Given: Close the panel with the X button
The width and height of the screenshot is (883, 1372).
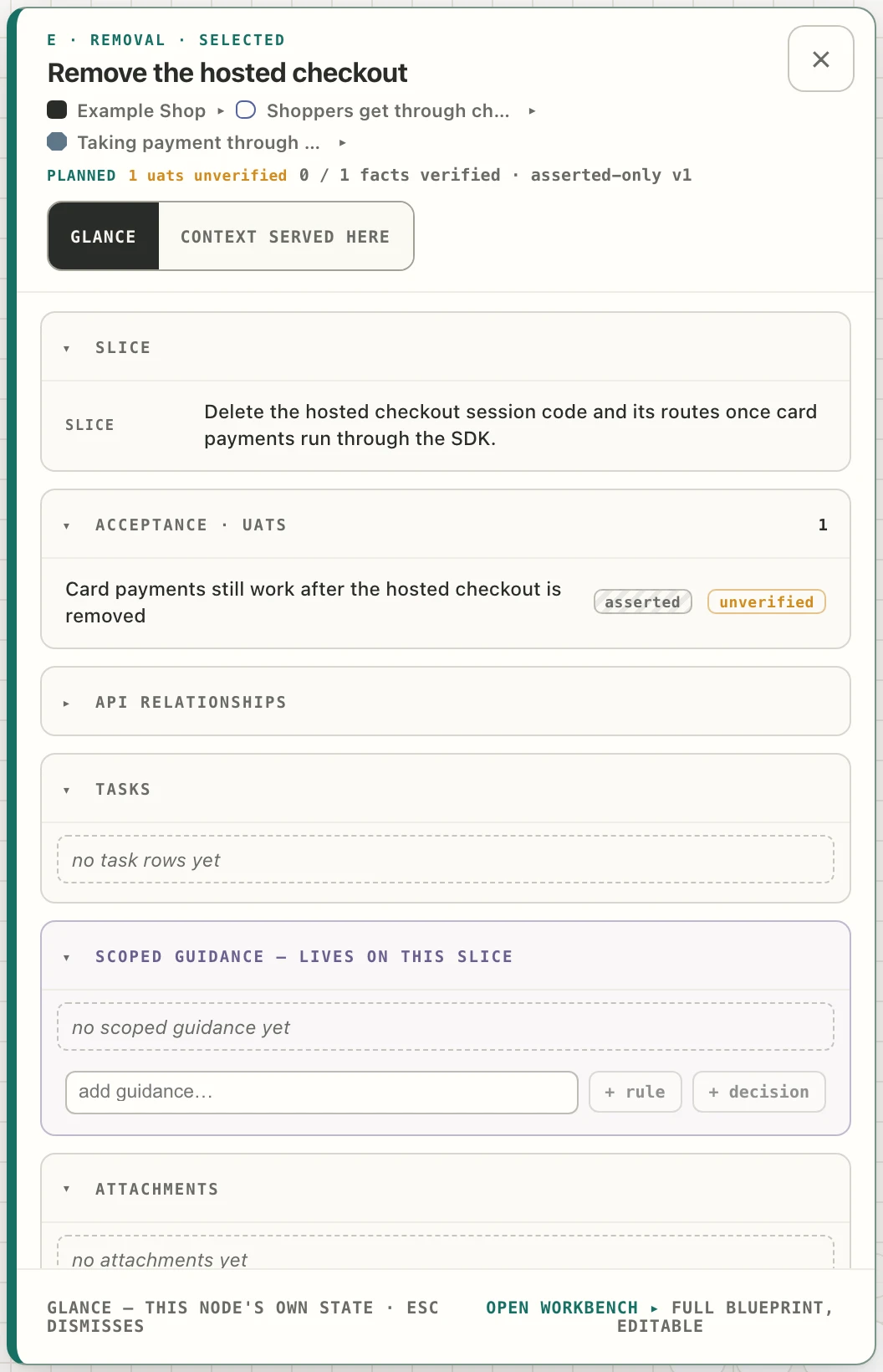Looking at the screenshot, I should click(x=820, y=59).
